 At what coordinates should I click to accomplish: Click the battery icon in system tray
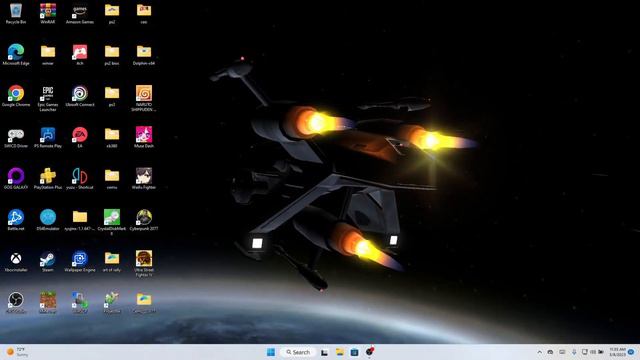[x=601, y=352]
